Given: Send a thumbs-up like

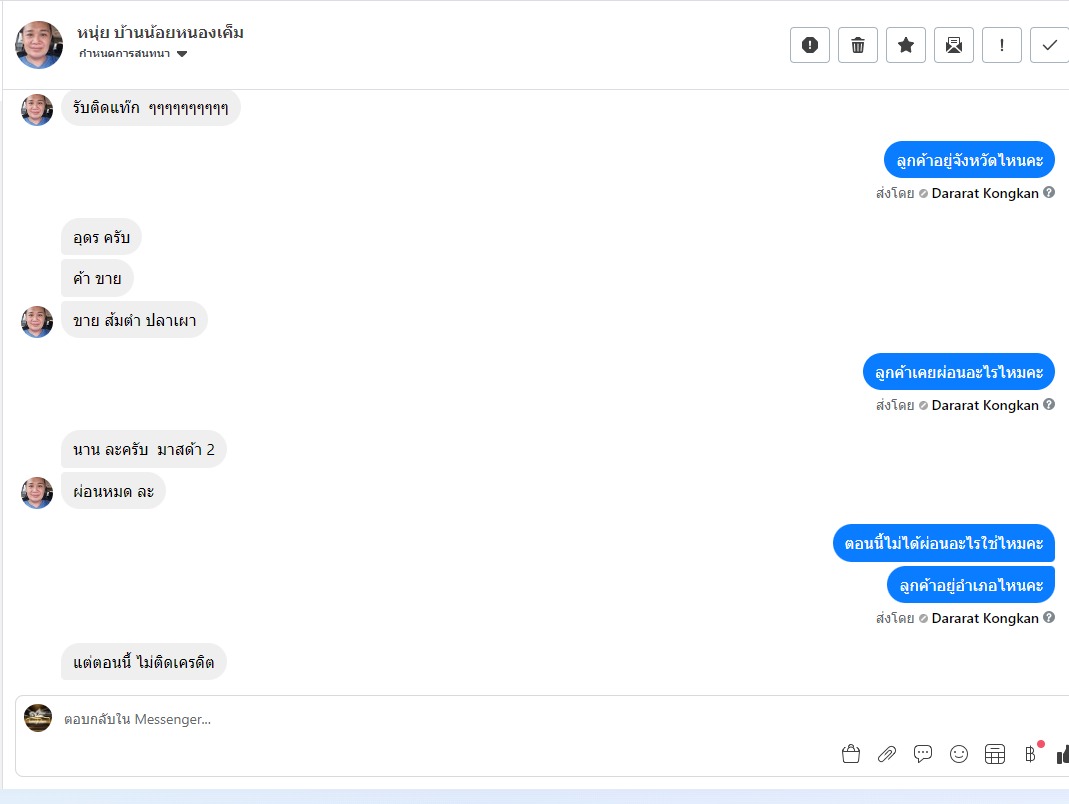Looking at the screenshot, I should pyautogui.click(x=1063, y=754).
